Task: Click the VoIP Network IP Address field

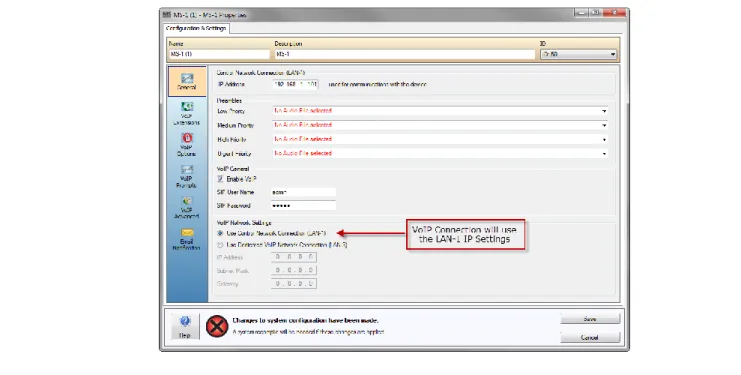Action: 294,257
